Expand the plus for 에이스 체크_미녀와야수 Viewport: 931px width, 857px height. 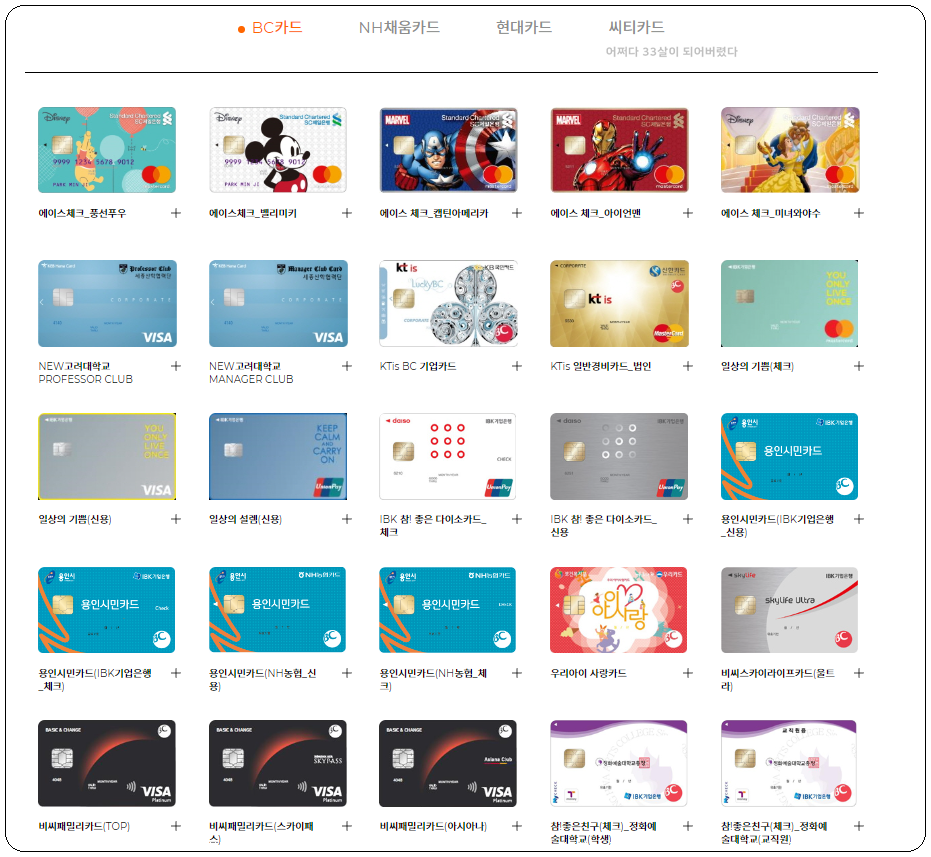coord(859,213)
